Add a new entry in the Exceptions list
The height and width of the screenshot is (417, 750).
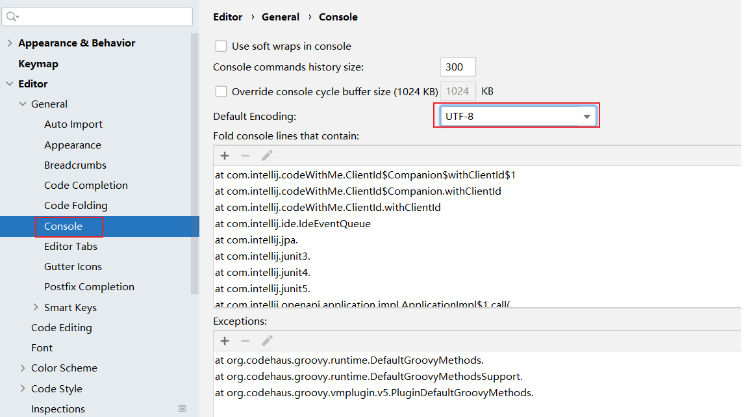tap(225, 340)
